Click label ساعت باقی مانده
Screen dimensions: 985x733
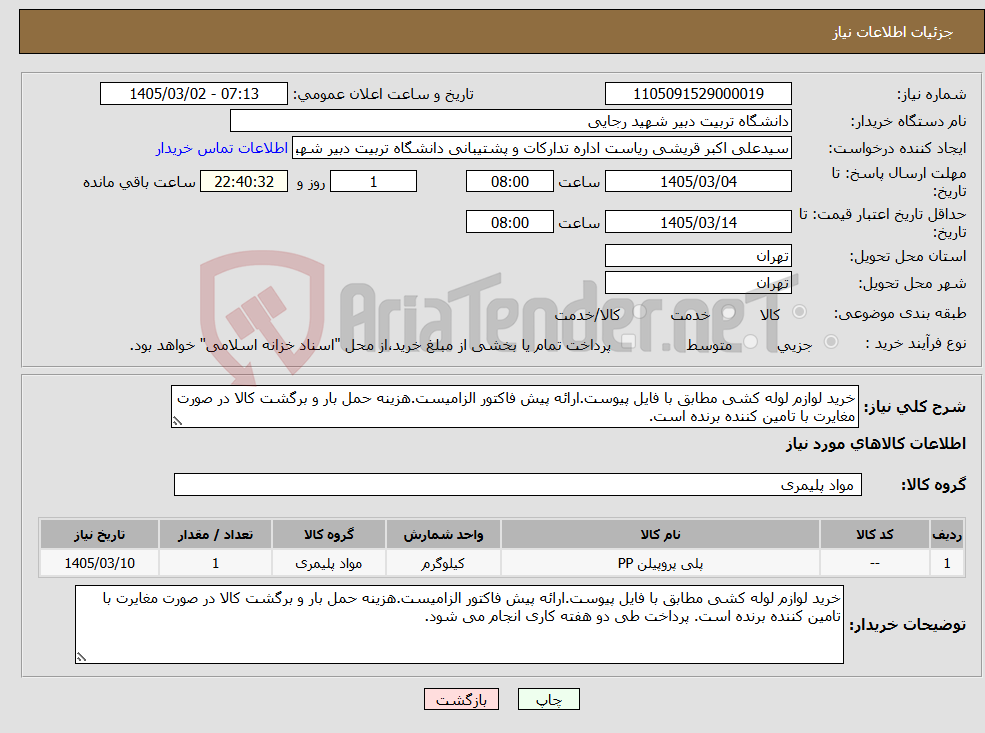[x=139, y=182]
